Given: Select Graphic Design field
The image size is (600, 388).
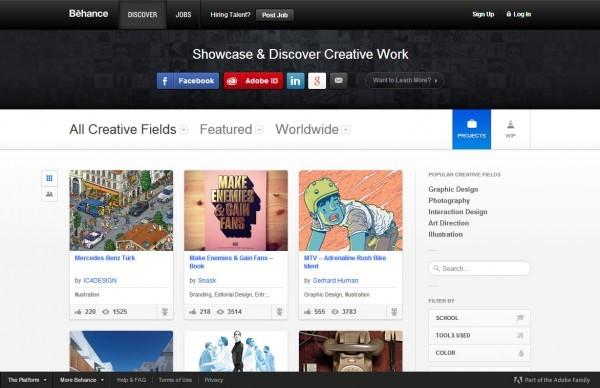Looking at the screenshot, I should click(453, 189).
